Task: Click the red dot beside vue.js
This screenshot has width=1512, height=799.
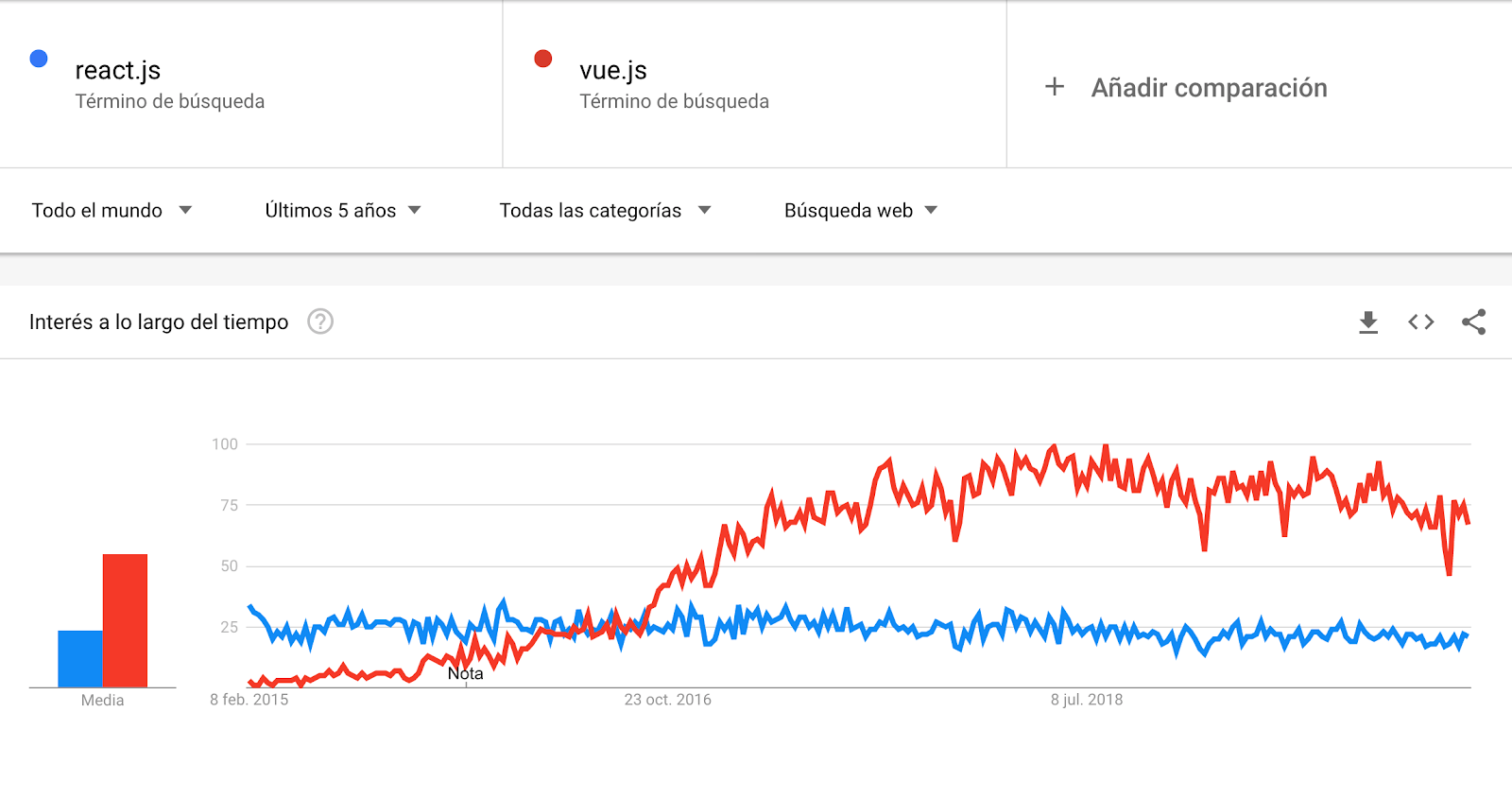Action: click(542, 59)
